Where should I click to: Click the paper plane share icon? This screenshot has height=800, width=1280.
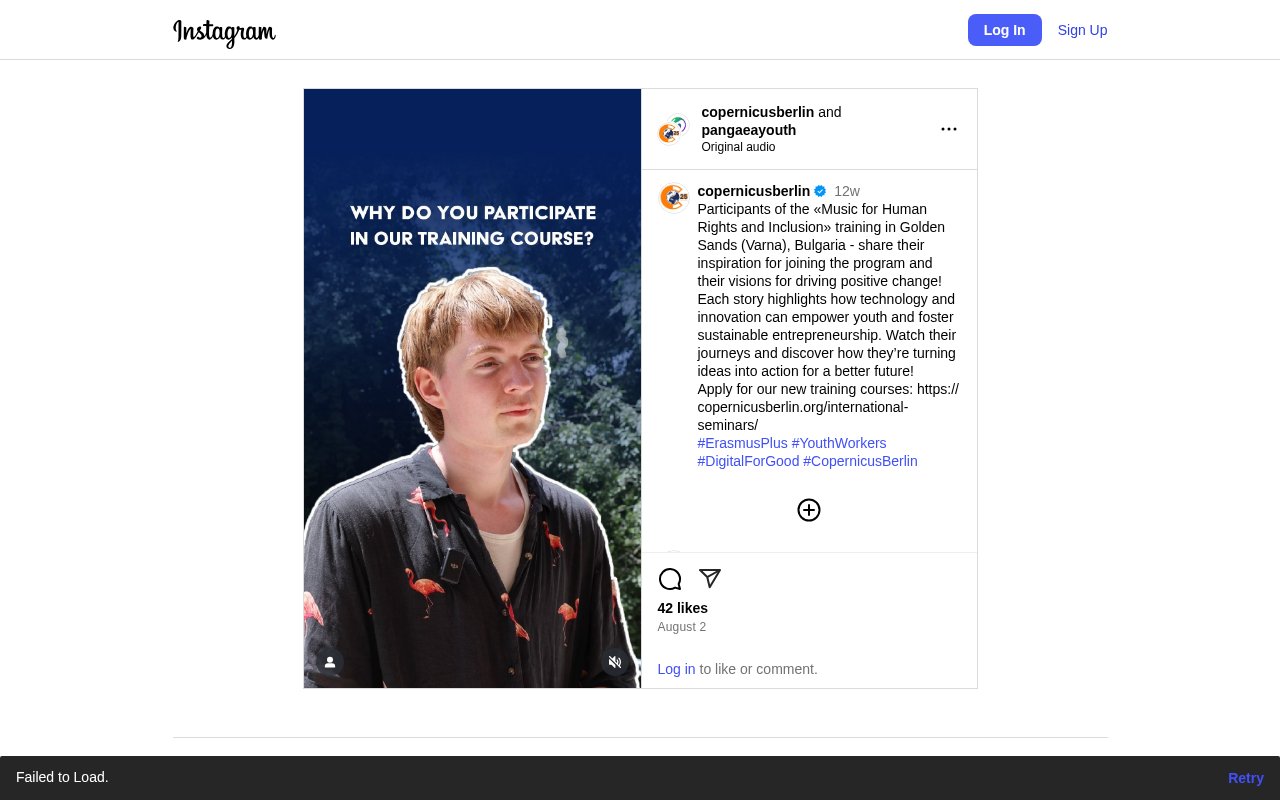pos(709,579)
